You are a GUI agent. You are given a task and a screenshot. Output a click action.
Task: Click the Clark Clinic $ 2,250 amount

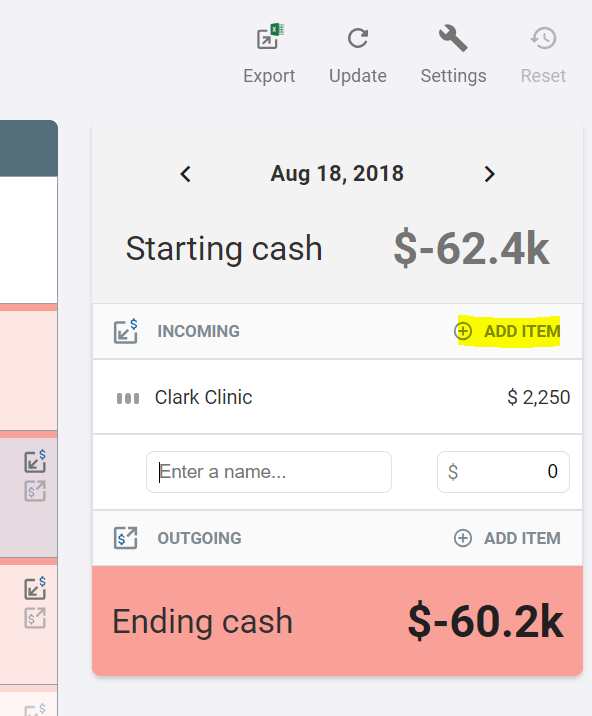pyautogui.click(x=539, y=397)
